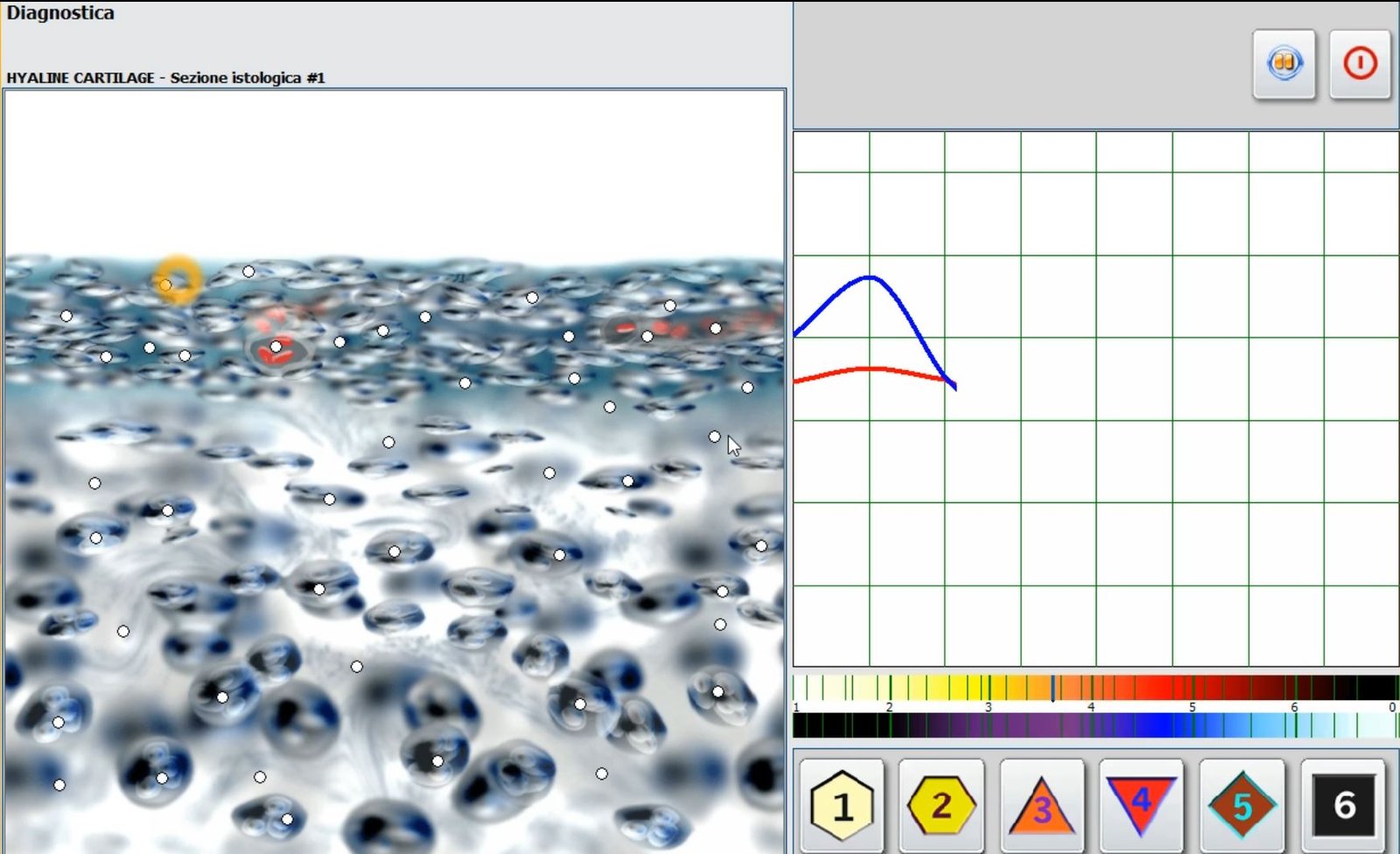Image resolution: width=1400 pixels, height=854 pixels.
Task: Select the yellow hexagon marker 2
Action: [x=941, y=806]
